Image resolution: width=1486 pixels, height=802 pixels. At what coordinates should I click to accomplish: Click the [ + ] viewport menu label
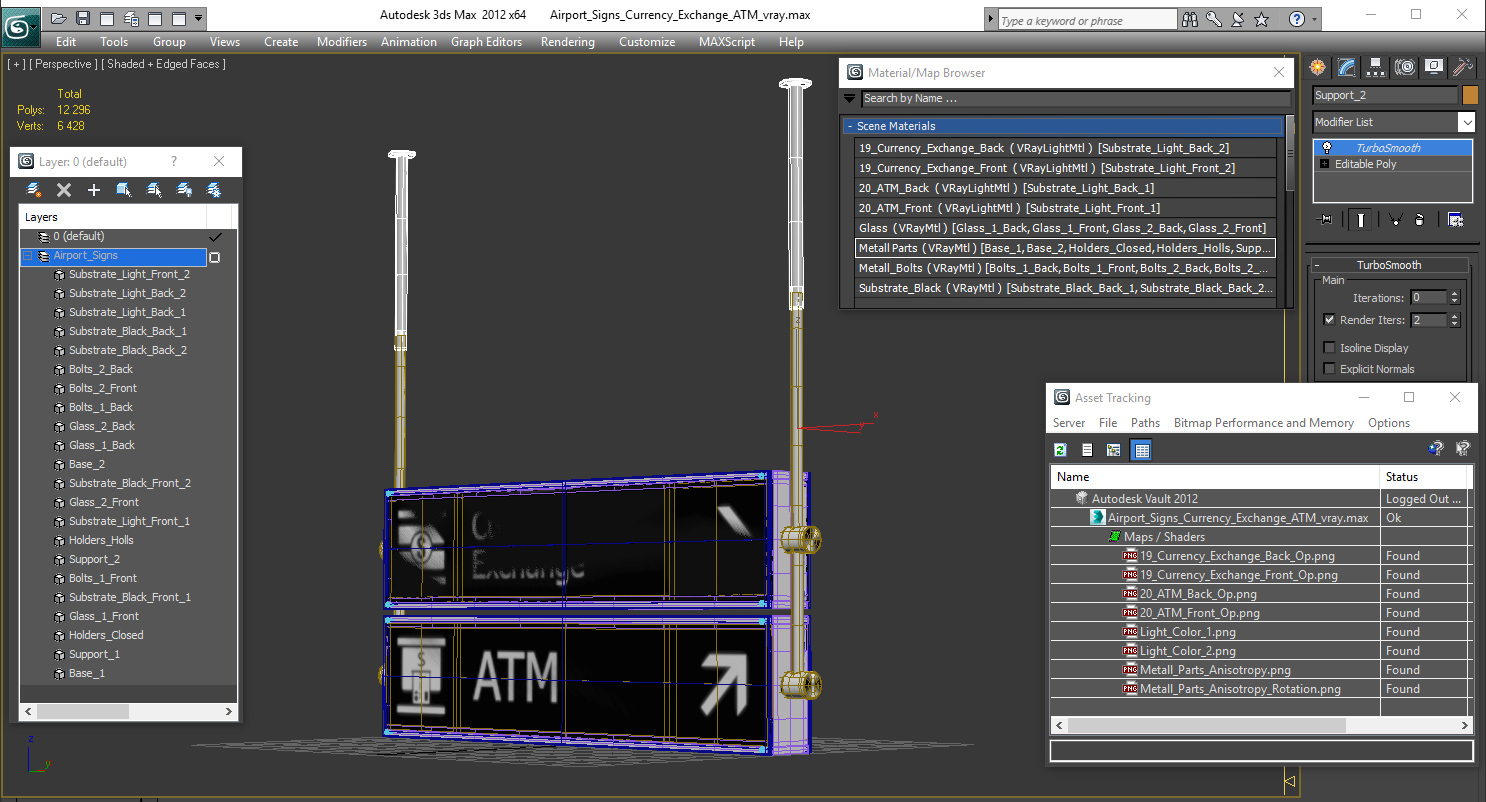click(x=17, y=64)
